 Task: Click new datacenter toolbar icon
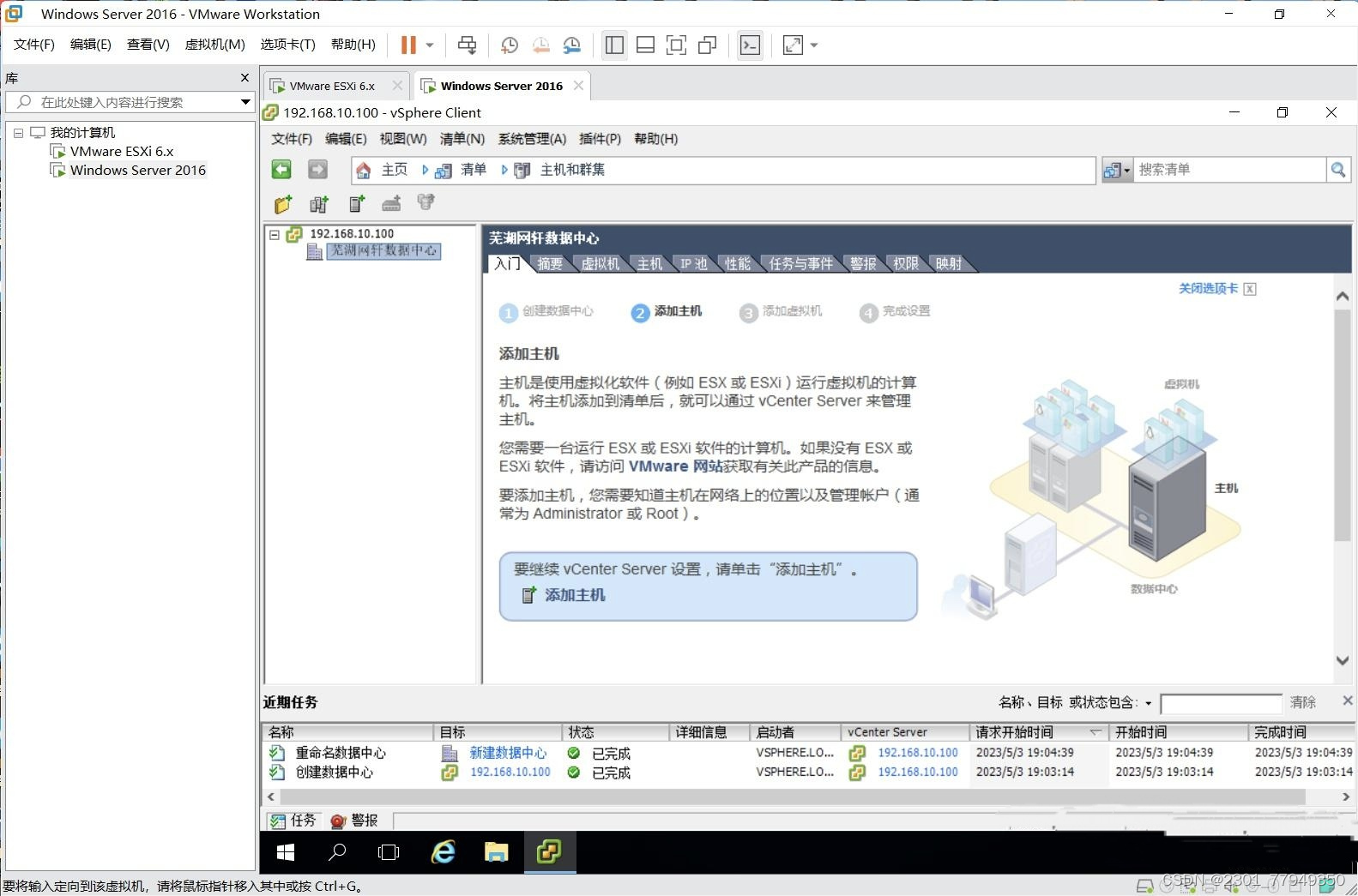click(319, 204)
